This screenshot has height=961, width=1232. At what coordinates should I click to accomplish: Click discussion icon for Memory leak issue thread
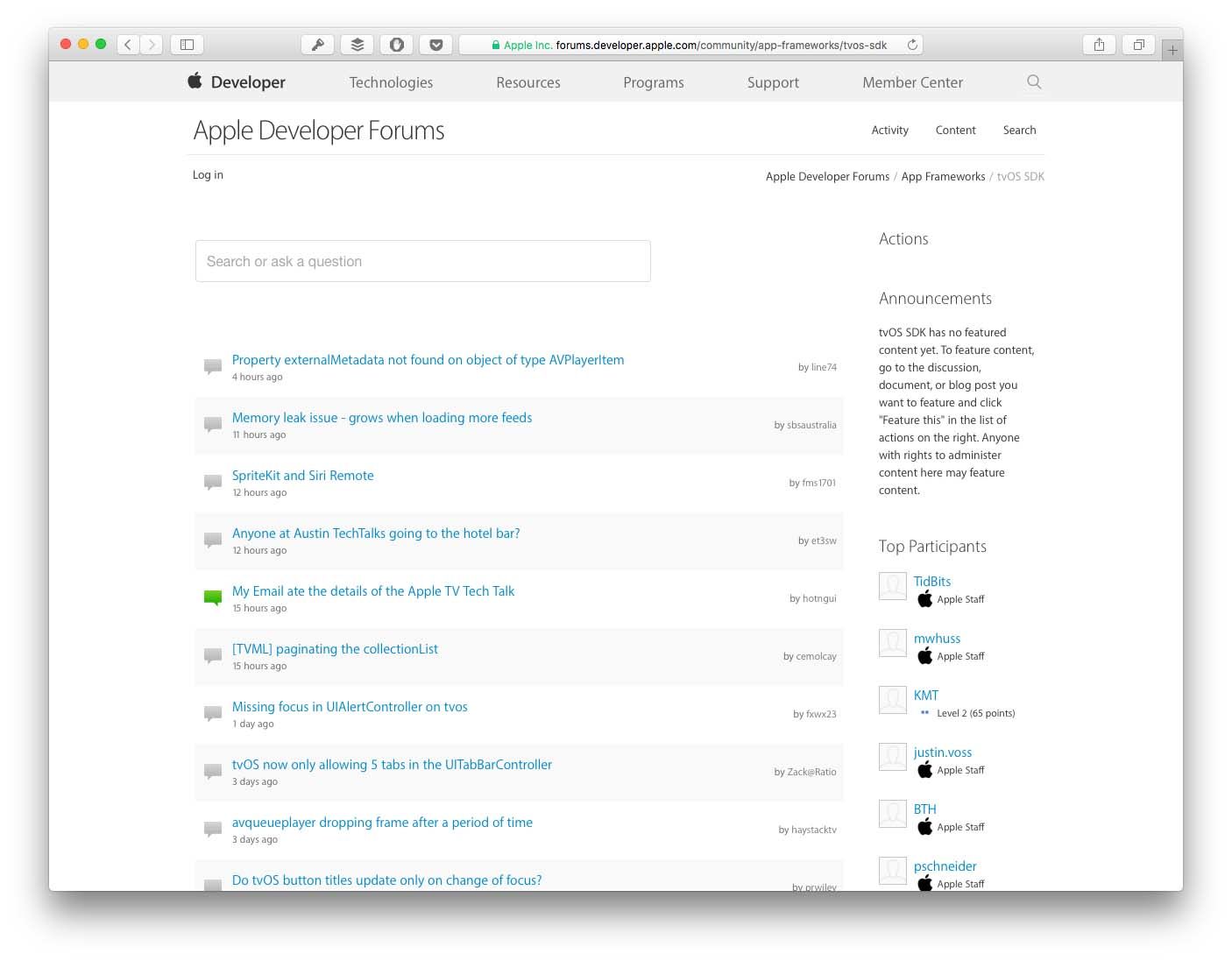coord(212,424)
